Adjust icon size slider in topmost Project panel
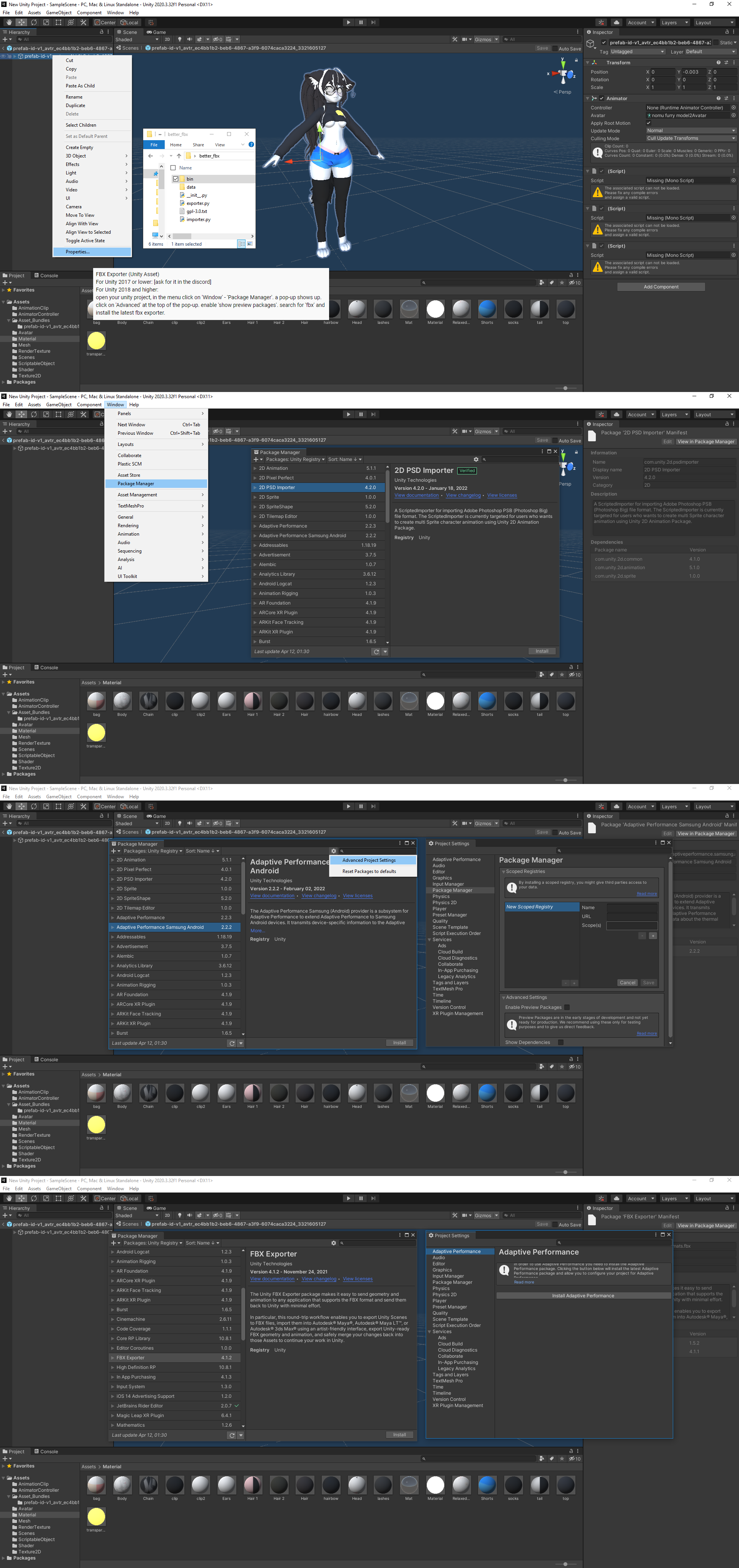This screenshot has height=1568, width=739. click(x=565, y=388)
